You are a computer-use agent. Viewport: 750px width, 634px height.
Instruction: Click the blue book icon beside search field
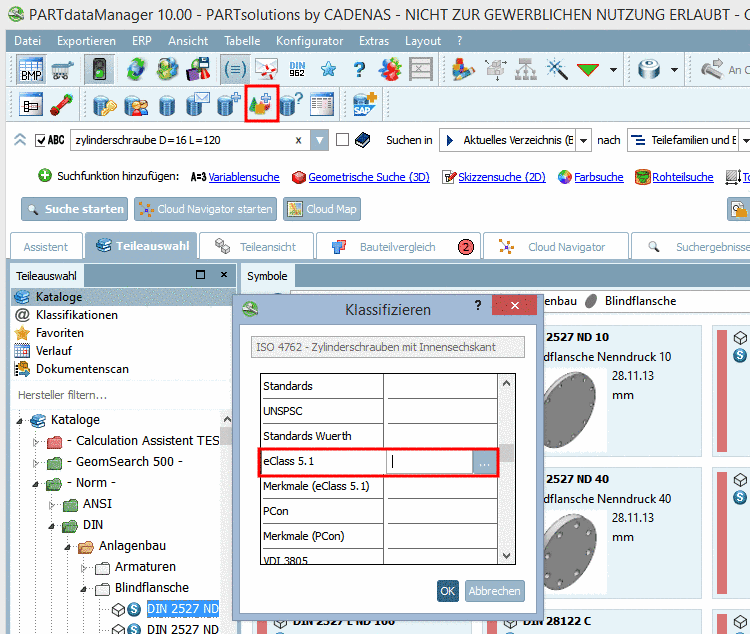click(363, 140)
